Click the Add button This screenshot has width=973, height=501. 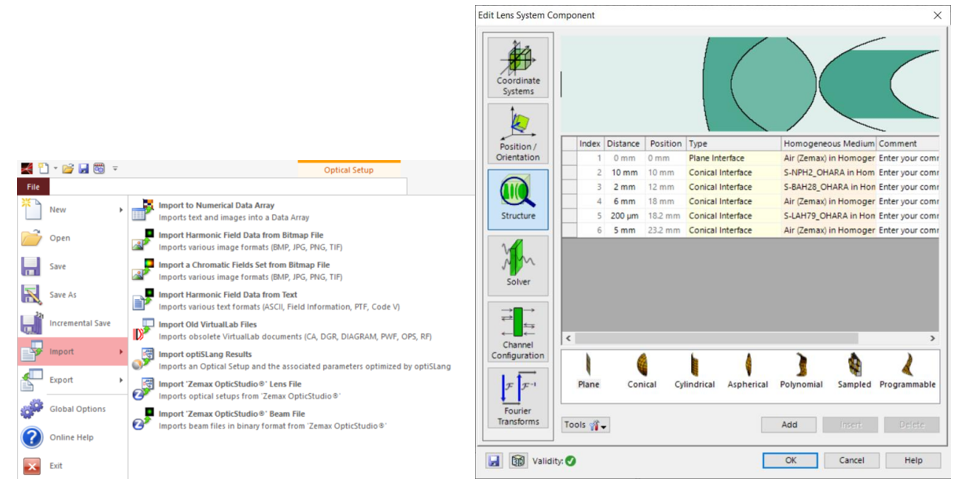point(789,425)
